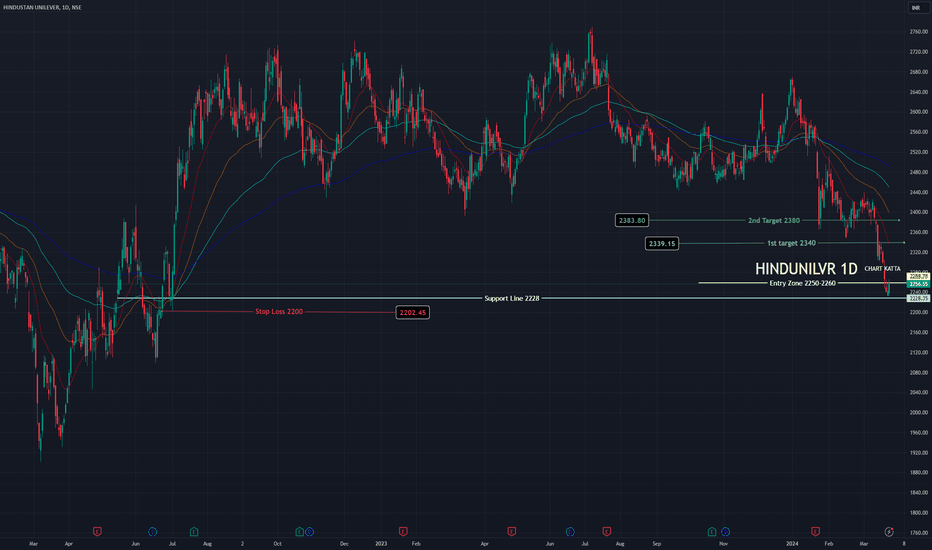Click the '2nd Target 2380' line label
This screenshot has height=550, width=932.
[773, 221]
